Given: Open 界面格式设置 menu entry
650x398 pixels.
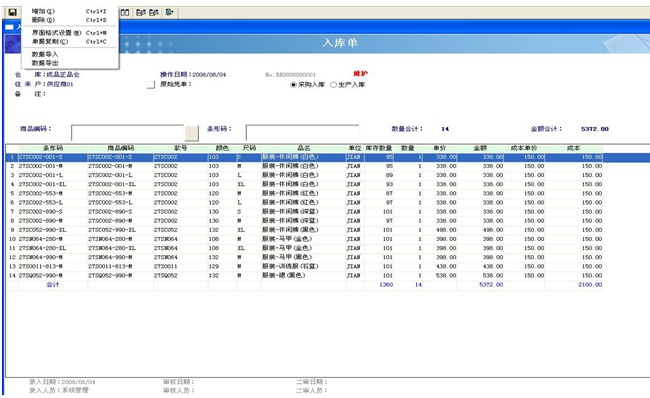Looking at the screenshot, I should click(x=70, y=32).
